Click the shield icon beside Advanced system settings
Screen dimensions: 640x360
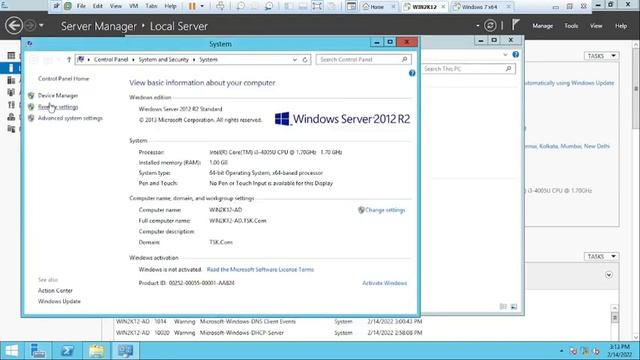click(31, 118)
